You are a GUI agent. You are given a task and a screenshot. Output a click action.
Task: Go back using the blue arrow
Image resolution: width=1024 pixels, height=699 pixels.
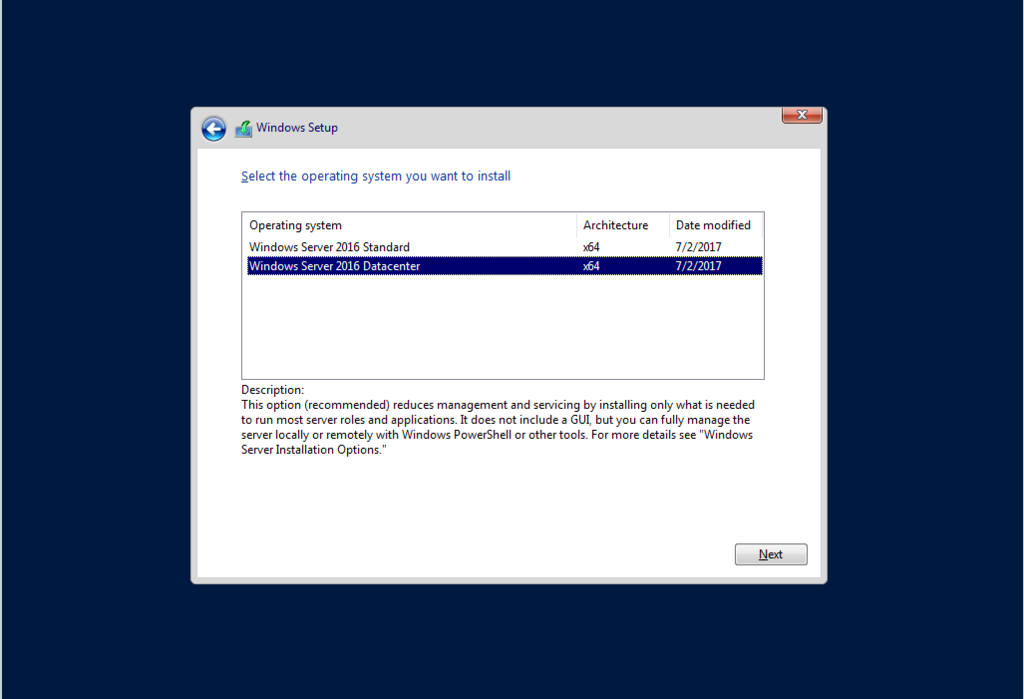(214, 129)
